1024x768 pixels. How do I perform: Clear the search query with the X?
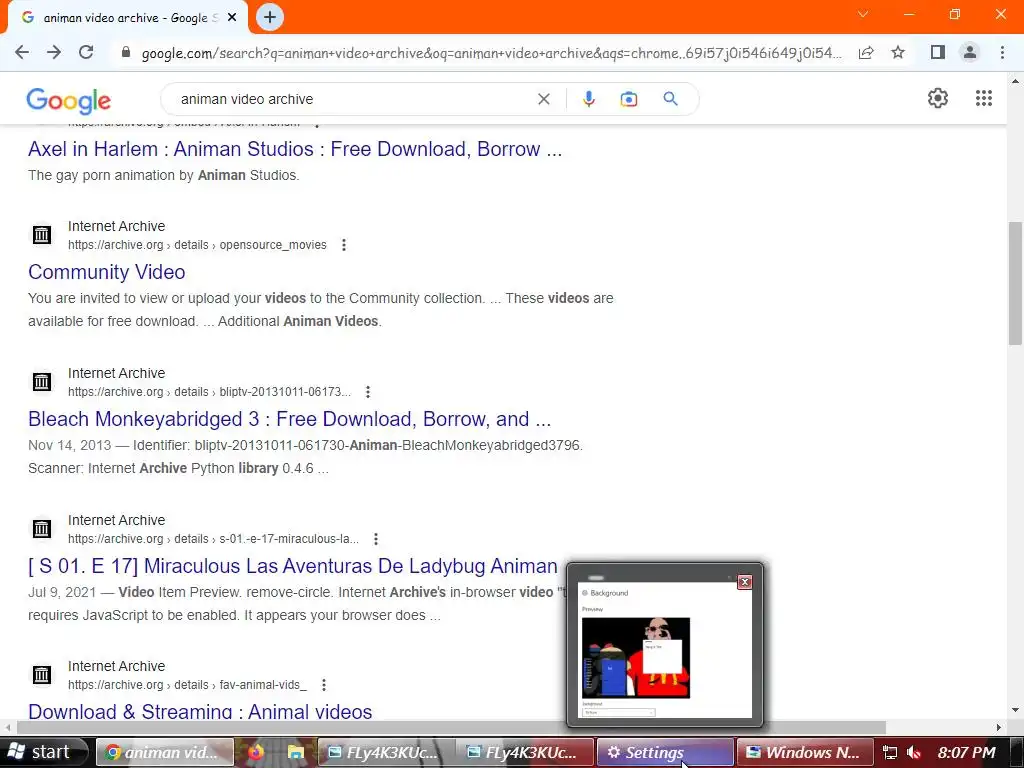[x=543, y=99]
